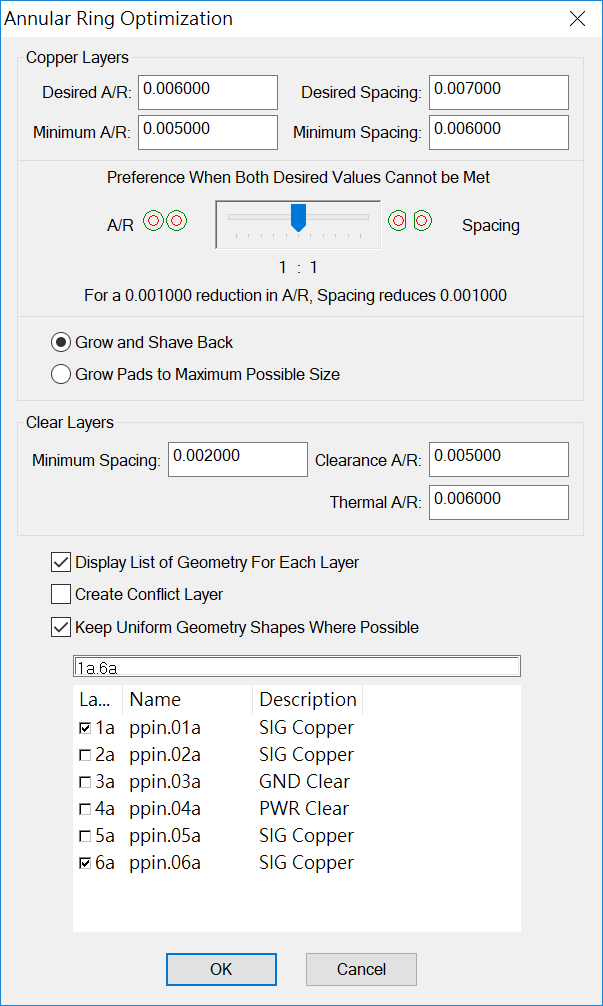Click the Copper Layers Minimum Spacing field
The width and height of the screenshot is (603, 1006).
tap(498, 132)
